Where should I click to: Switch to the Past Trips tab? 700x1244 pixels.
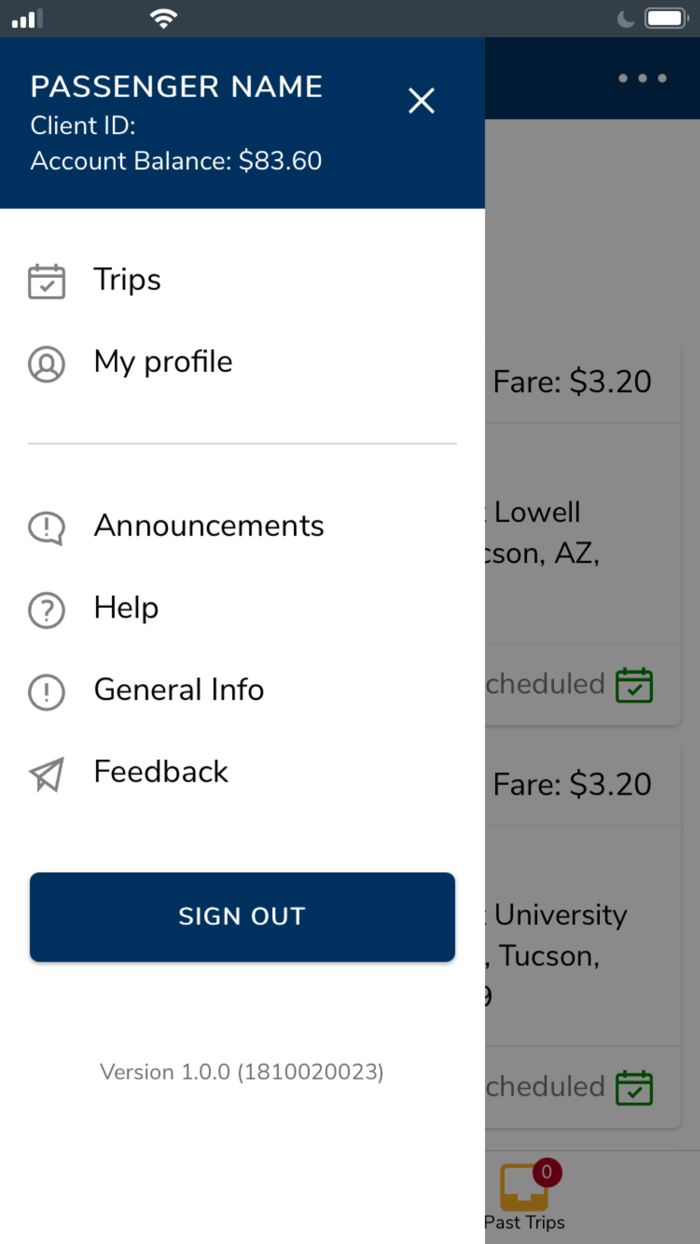(x=524, y=1222)
